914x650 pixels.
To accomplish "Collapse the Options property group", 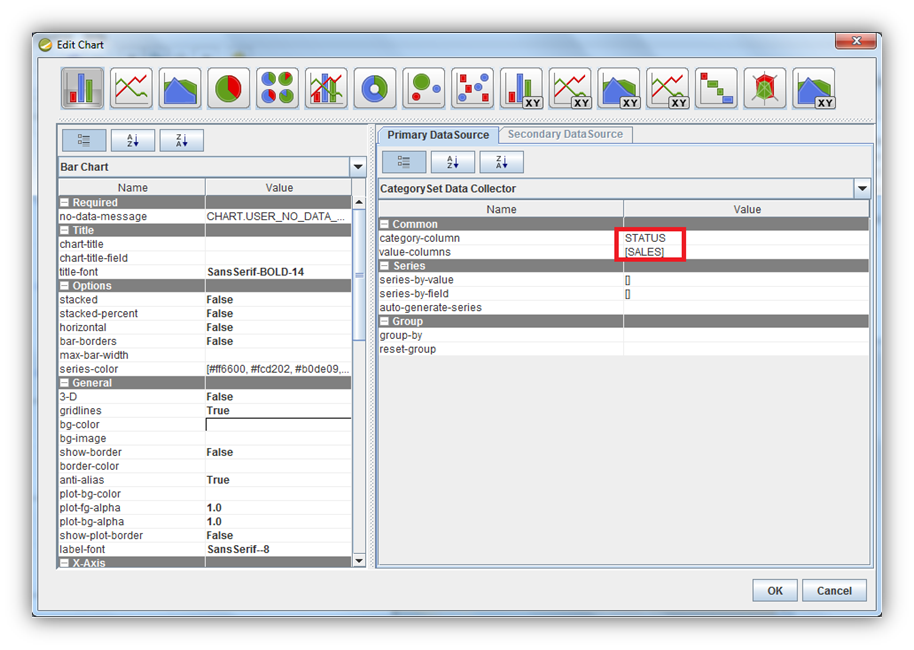I will [x=65, y=286].
